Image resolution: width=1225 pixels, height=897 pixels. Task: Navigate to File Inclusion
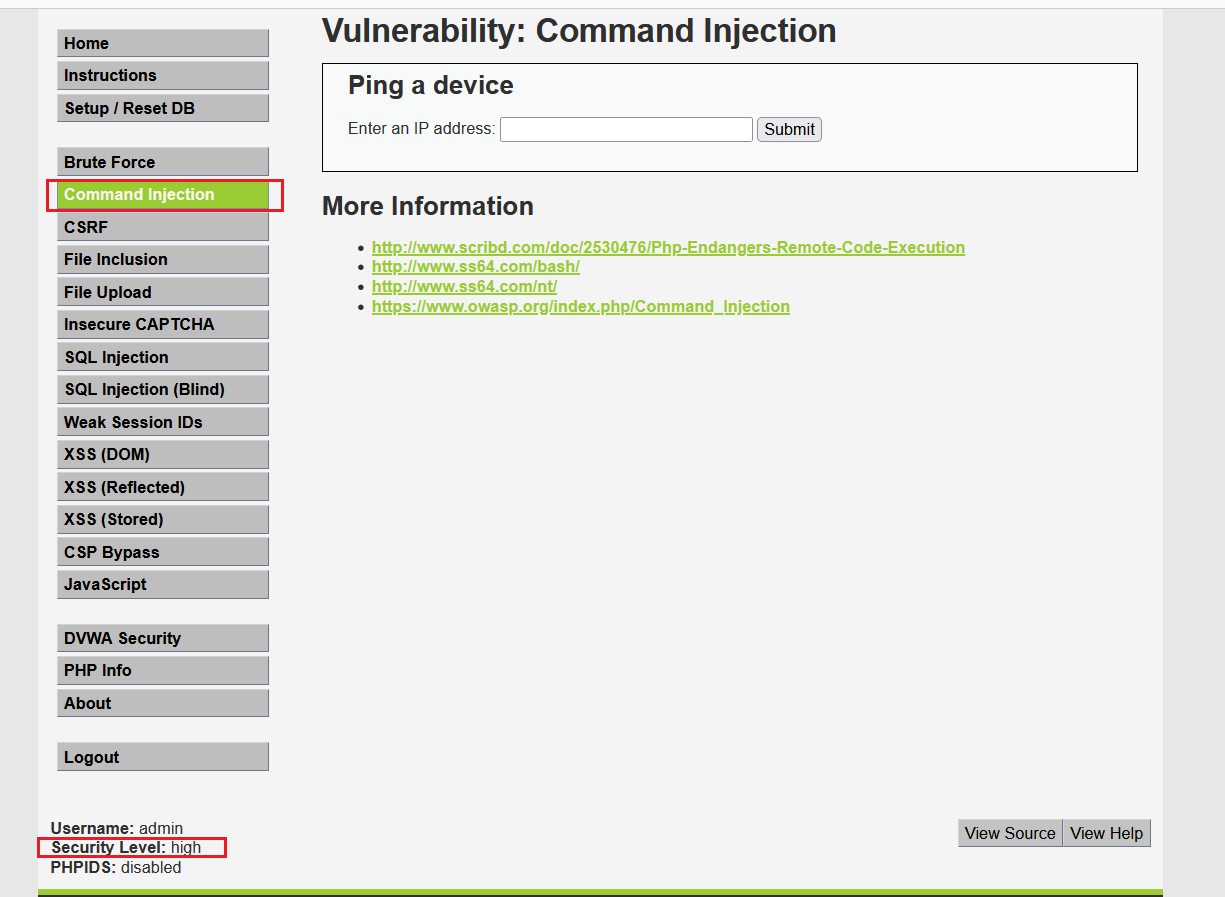coord(162,259)
